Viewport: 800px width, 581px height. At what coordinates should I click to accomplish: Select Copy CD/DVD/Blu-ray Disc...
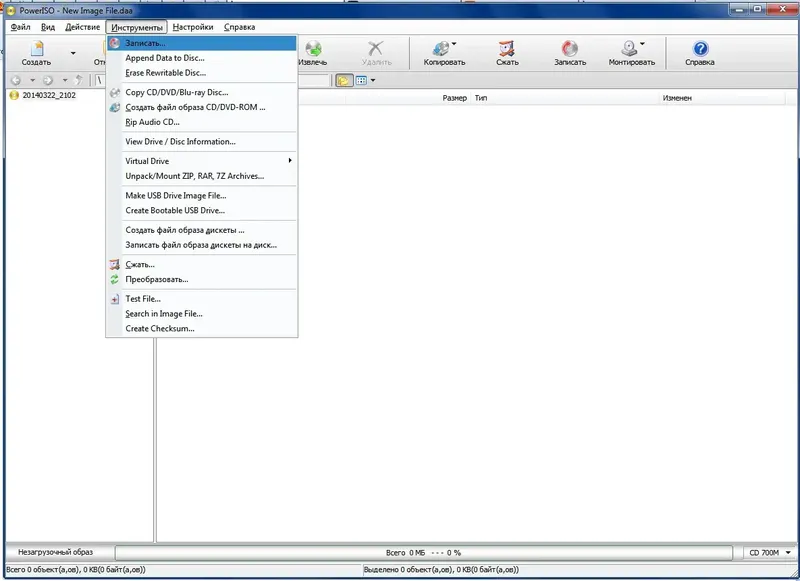click(202, 92)
